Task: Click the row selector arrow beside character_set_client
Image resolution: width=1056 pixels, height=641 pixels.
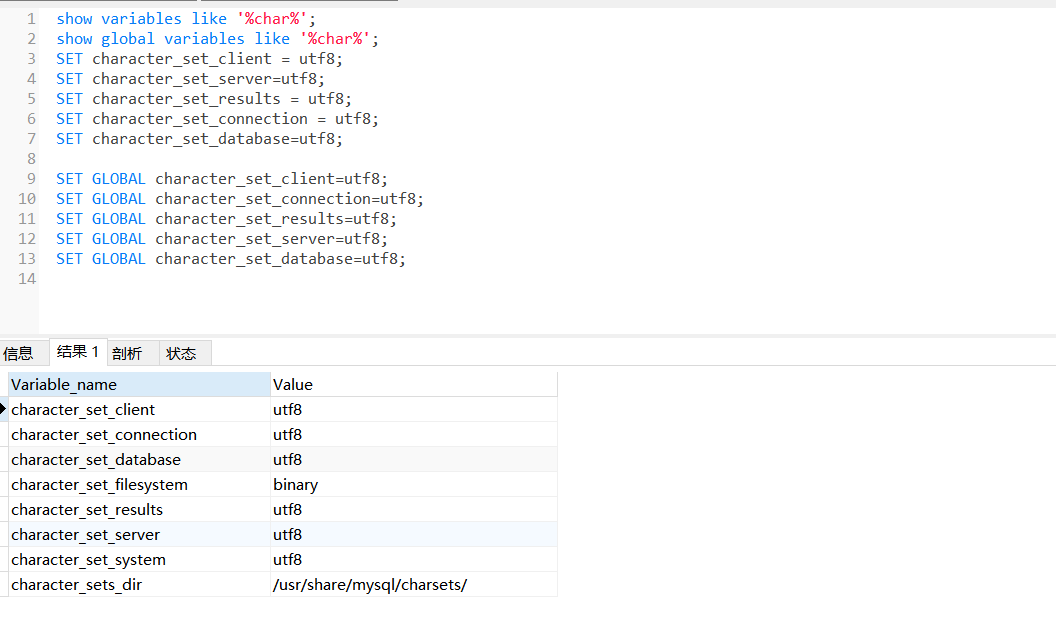Action: point(4,409)
